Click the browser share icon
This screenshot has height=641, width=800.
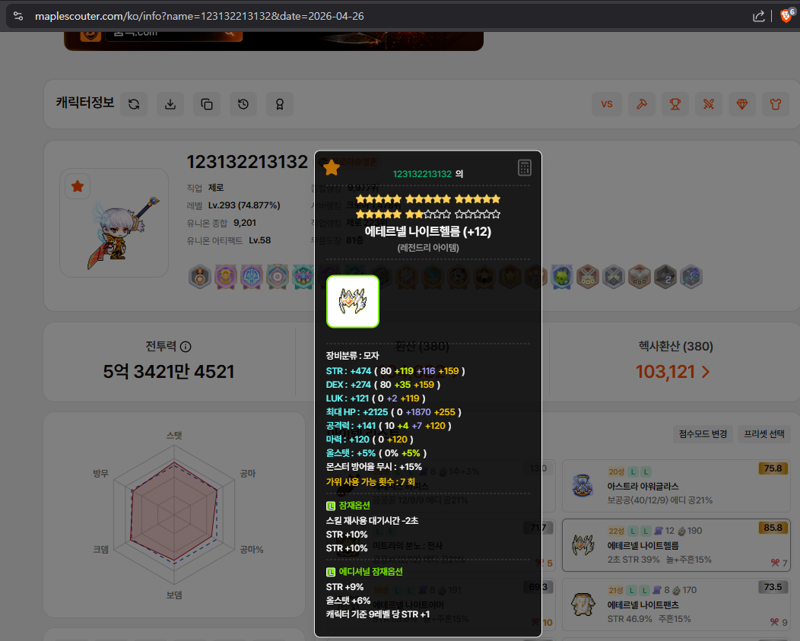tap(759, 16)
